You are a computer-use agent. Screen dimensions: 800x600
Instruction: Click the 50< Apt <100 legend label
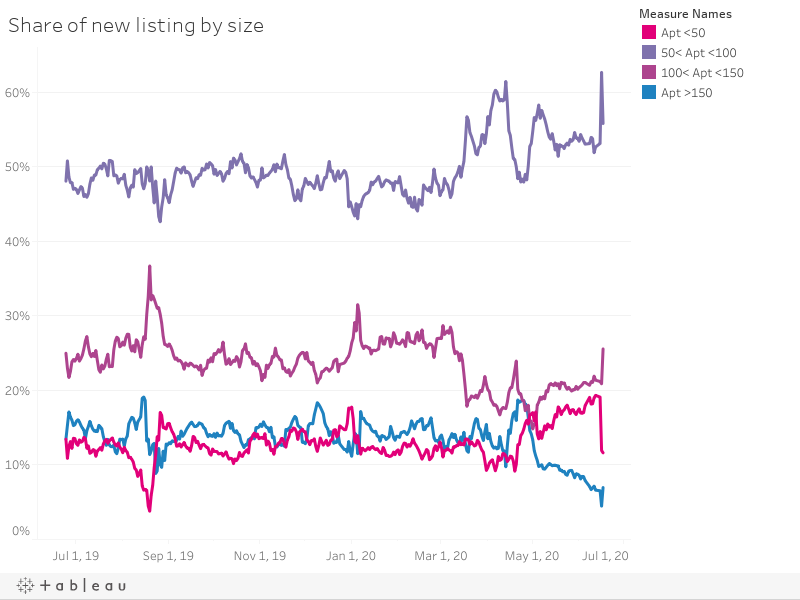(x=698, y=53)
